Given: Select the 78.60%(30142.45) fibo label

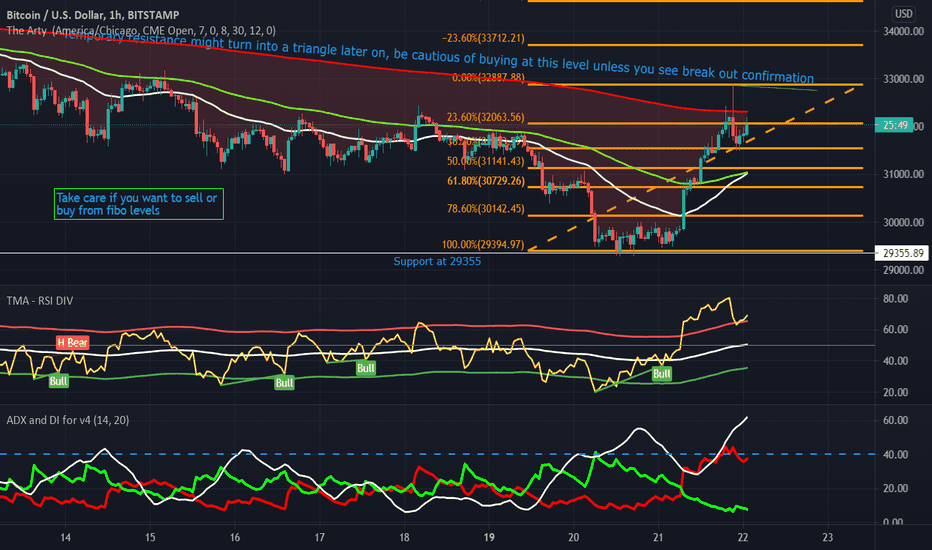Looking at the screenshot, I should (486, 209).
